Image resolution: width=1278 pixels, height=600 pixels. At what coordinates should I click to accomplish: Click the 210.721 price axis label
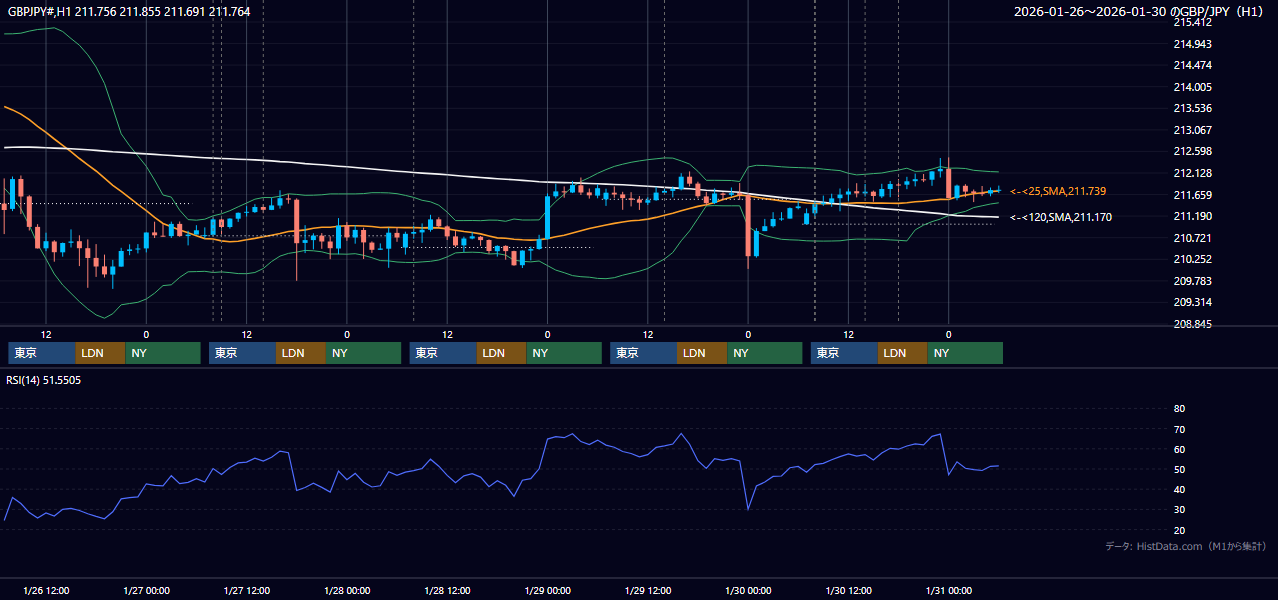click(1192, 238)
